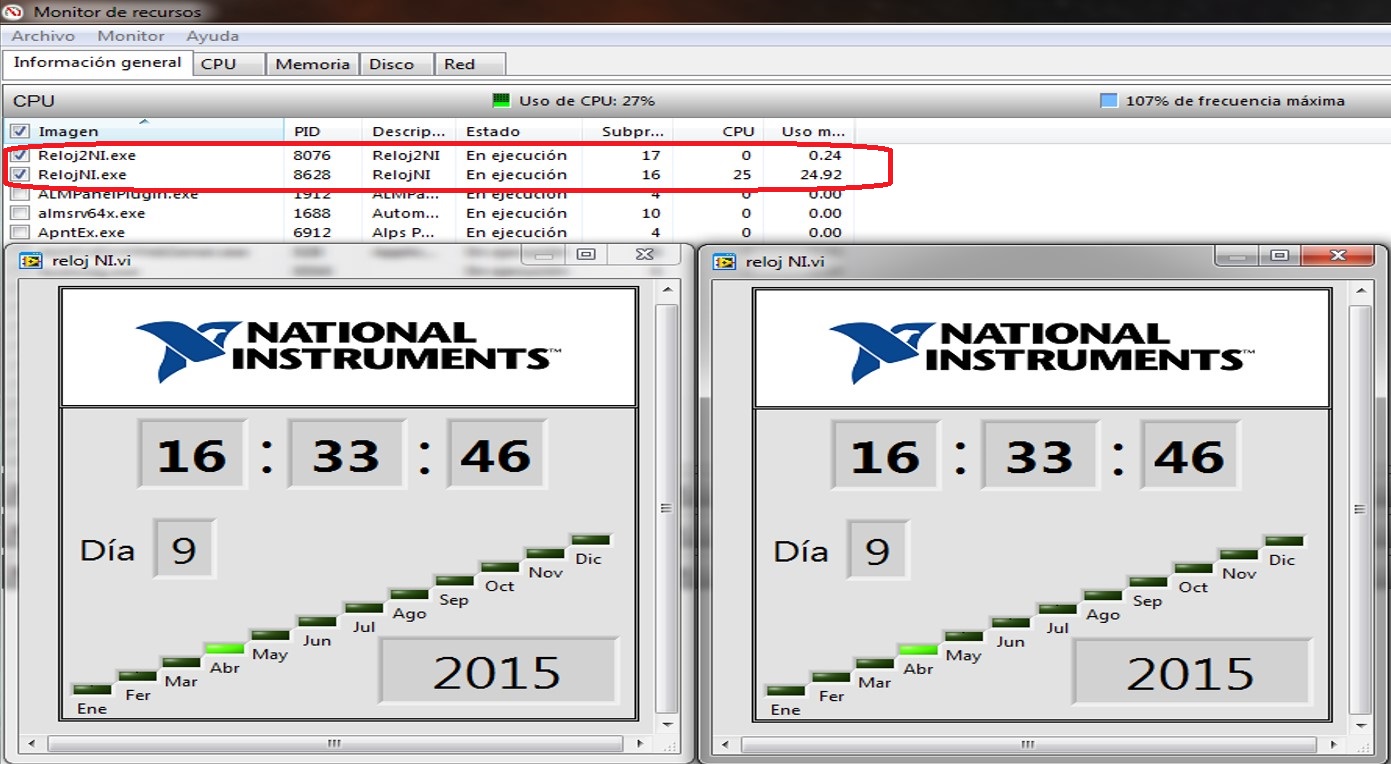Click the Abr month LED in left clock
Image resolution: width=1391 pixels, height=764 pixels.
tap(224, 648)
